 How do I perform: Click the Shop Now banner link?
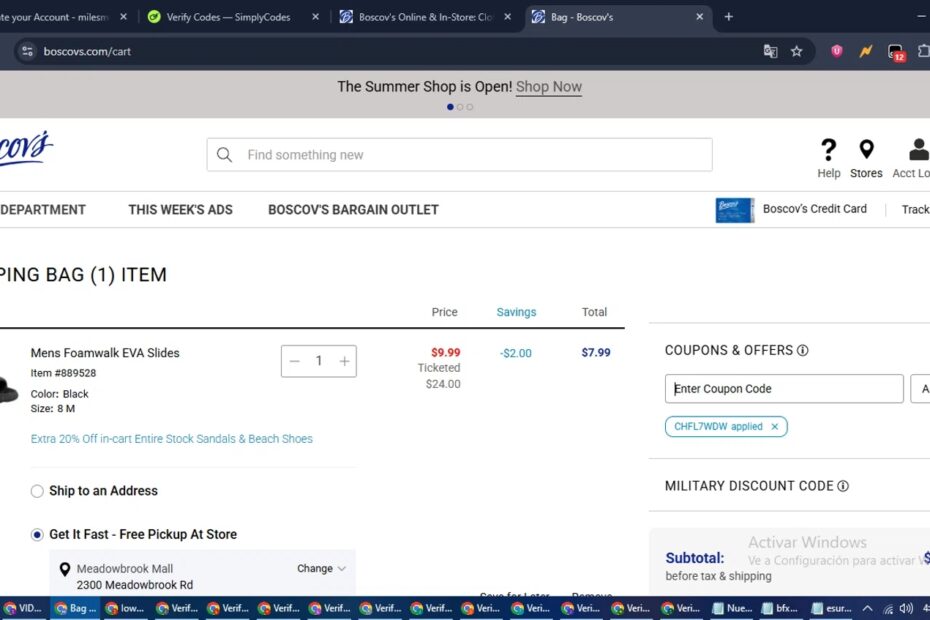(x=549, y=87)
